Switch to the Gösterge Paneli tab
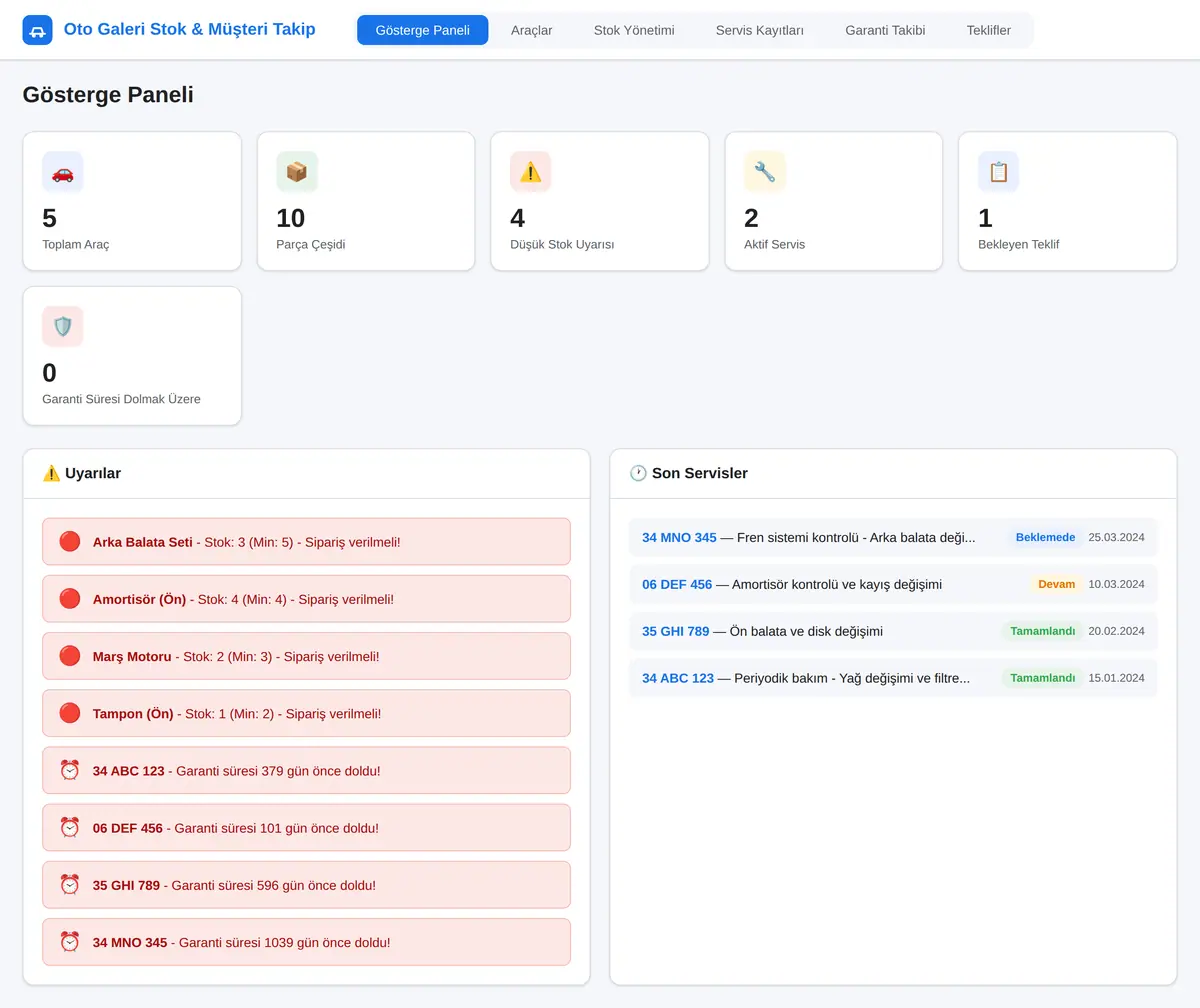1200x1008 pixels. tap(423, 30)
